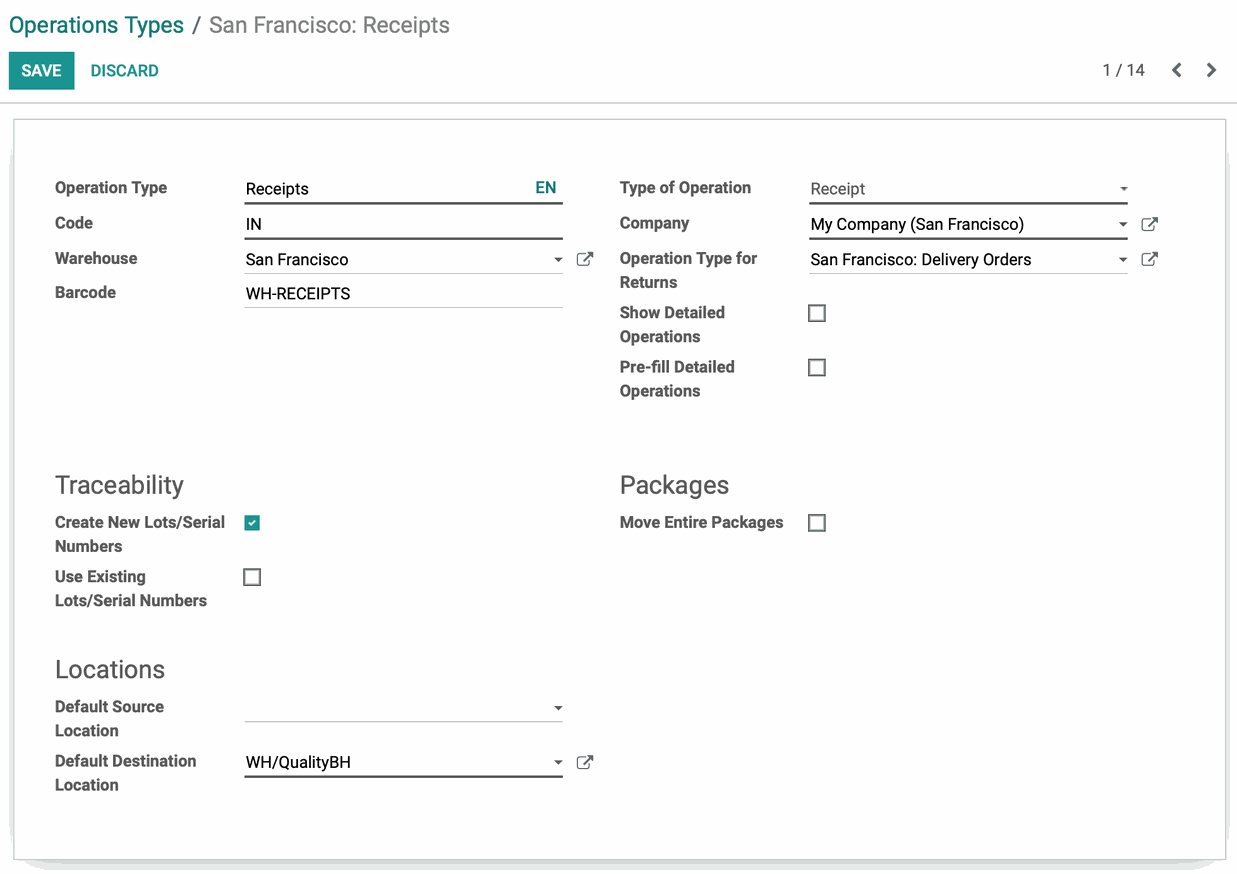1237x874 pixels.
Task: Click the Save button
Action: 42,70
